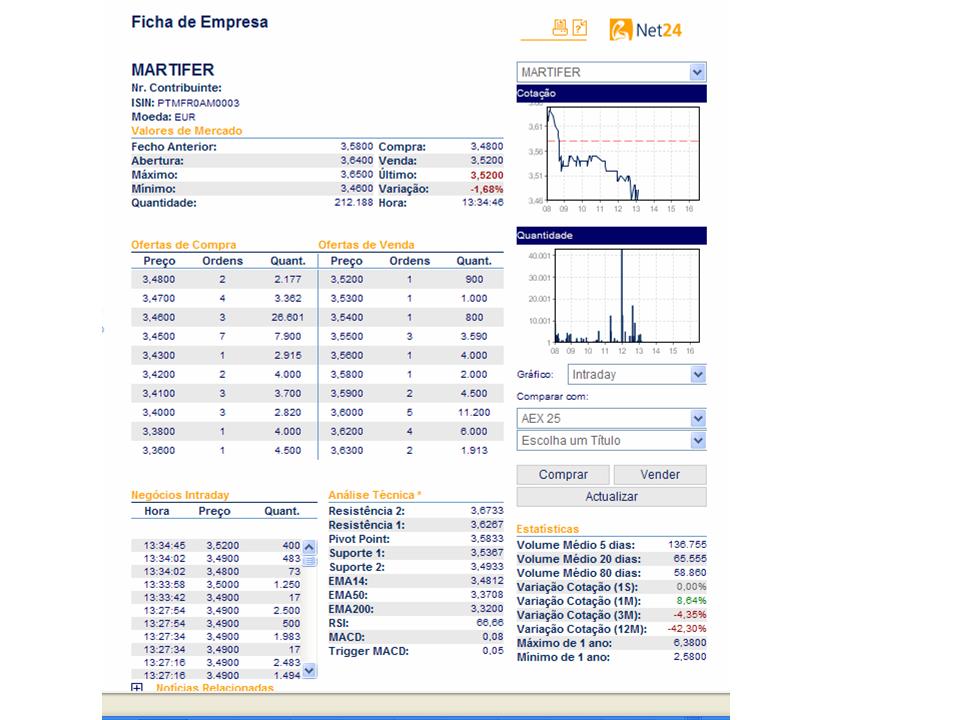Click the buy offer price 3,3600
This screenshot has height=720, width=960.
(159, 450)
